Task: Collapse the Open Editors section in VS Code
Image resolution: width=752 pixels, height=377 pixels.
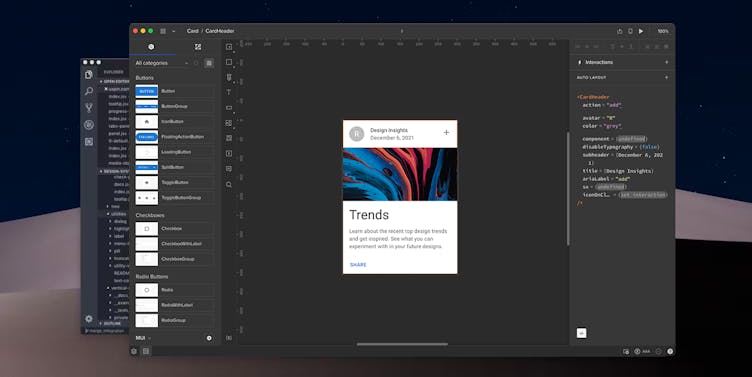Action: (x=114, y=82)
